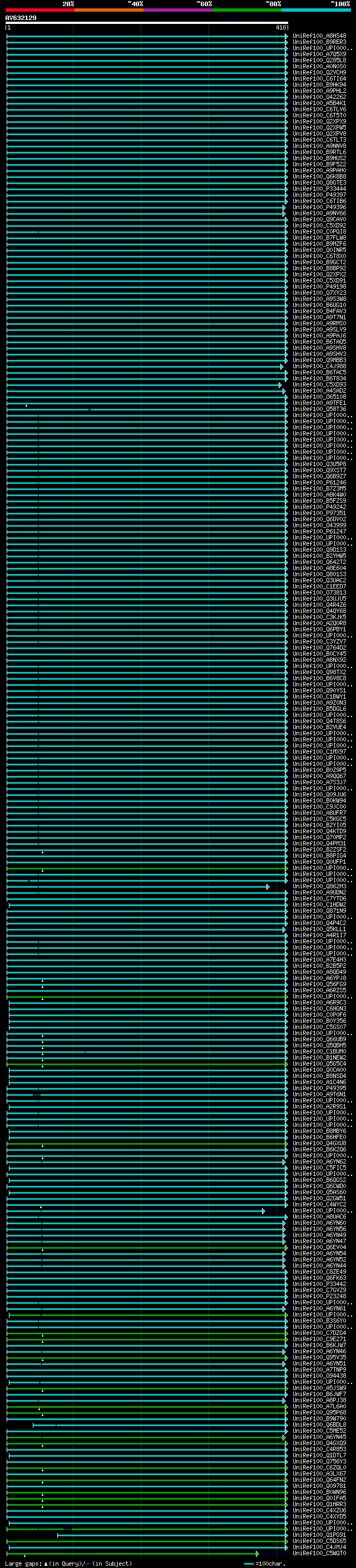The height and width of the screenshot is (1568, 356).
Task: Select label UniRef100_C4WYC2
Action: click(319, 1204)
